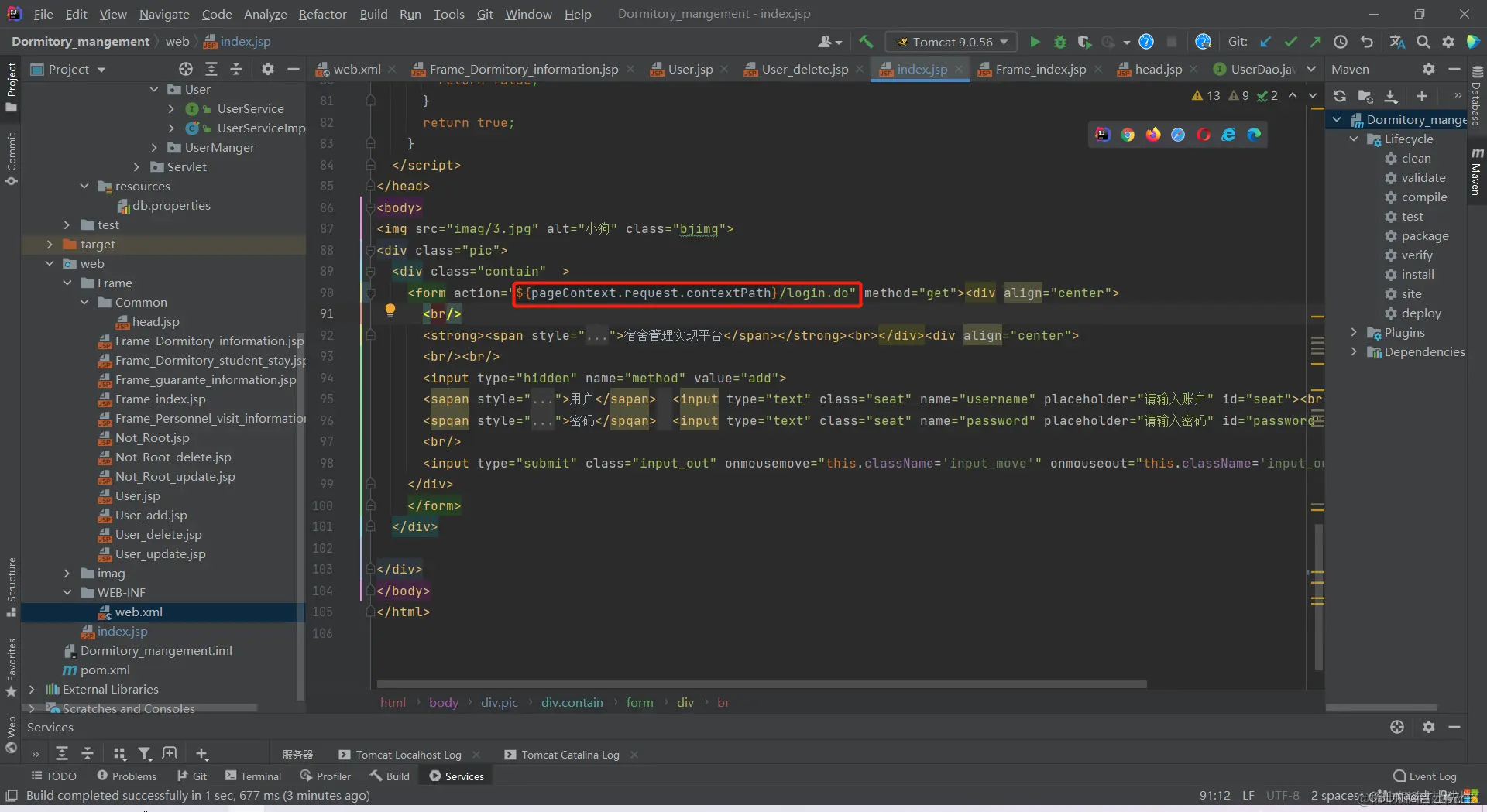
Task: Toggle the TODO tool window
Action: [x=53, y=776]
